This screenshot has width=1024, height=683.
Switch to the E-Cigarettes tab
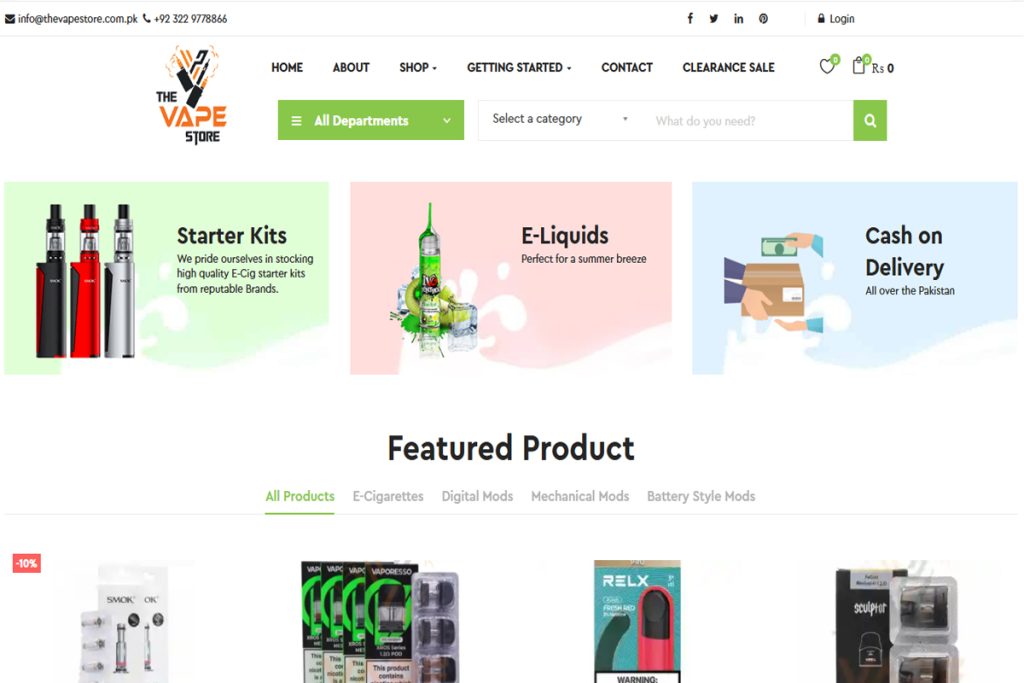pyautogui.click(x=388, y=496)
